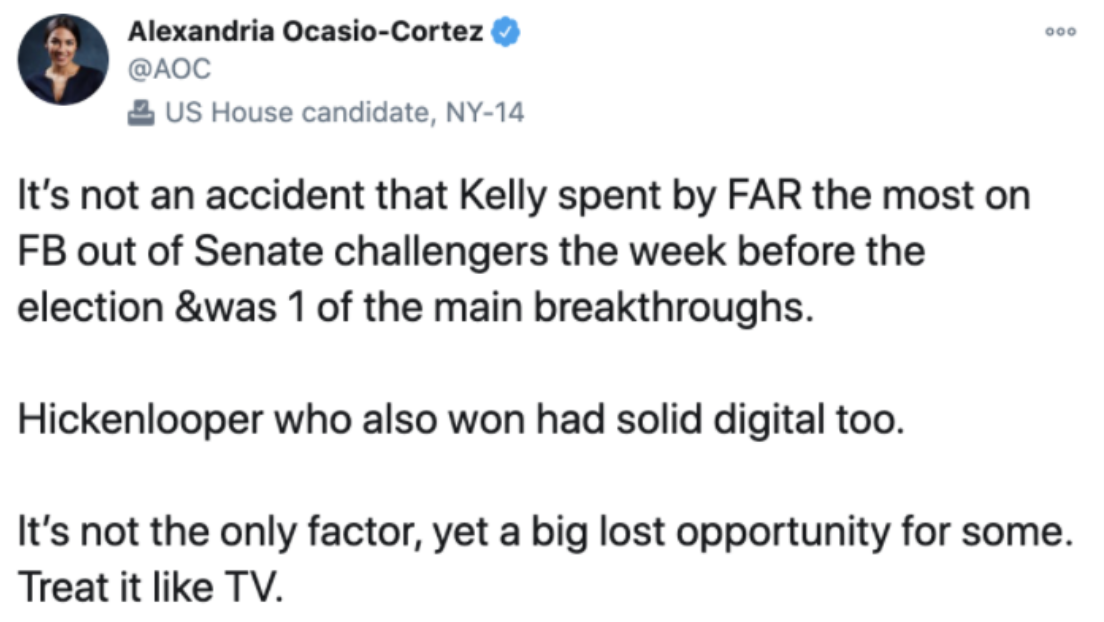This screenshot has width=1104, height=622.
Task: Click the FB abbreviation in the tweet
Action: coord(42,251)
